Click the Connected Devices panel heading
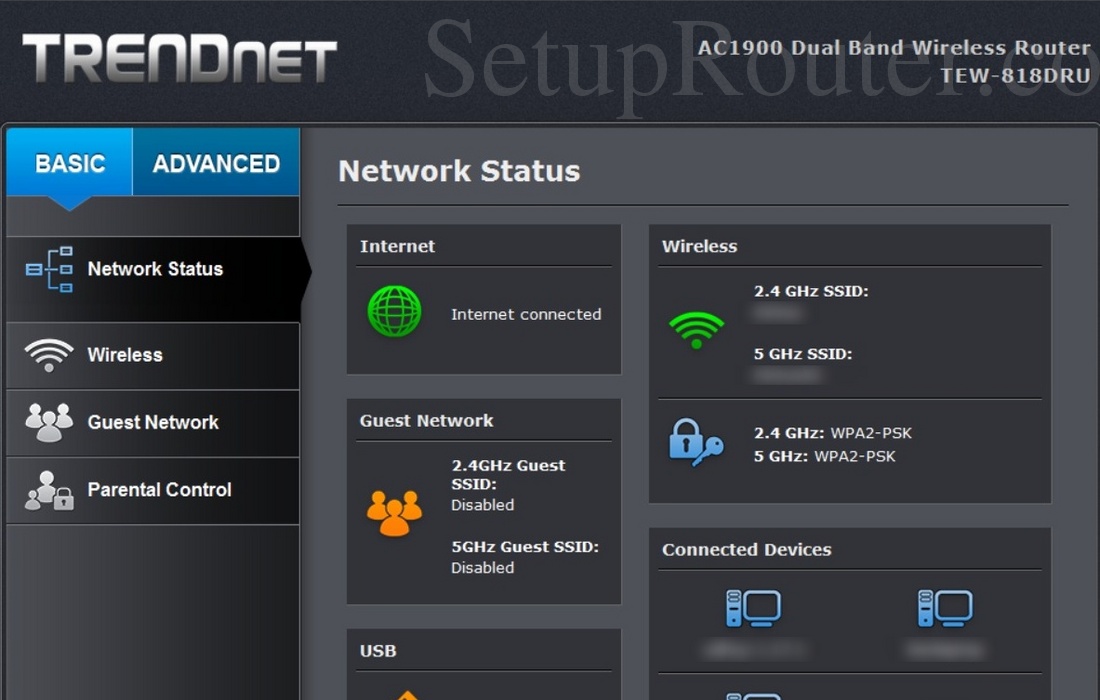This screenshot has height=700, width=1100. coord(746,549)
